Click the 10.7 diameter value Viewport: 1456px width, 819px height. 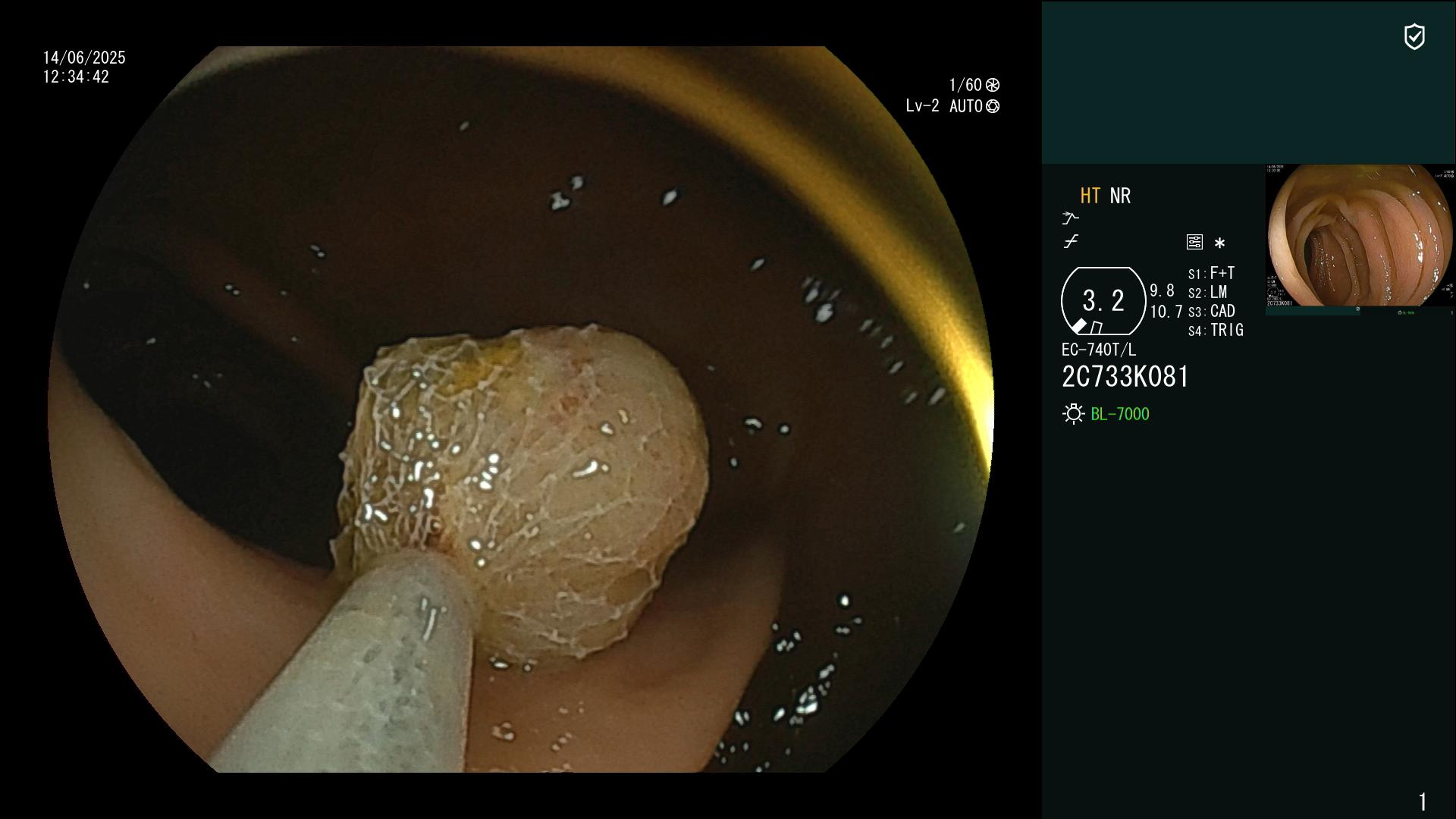pyautogui.click(x=1166, y=312)
